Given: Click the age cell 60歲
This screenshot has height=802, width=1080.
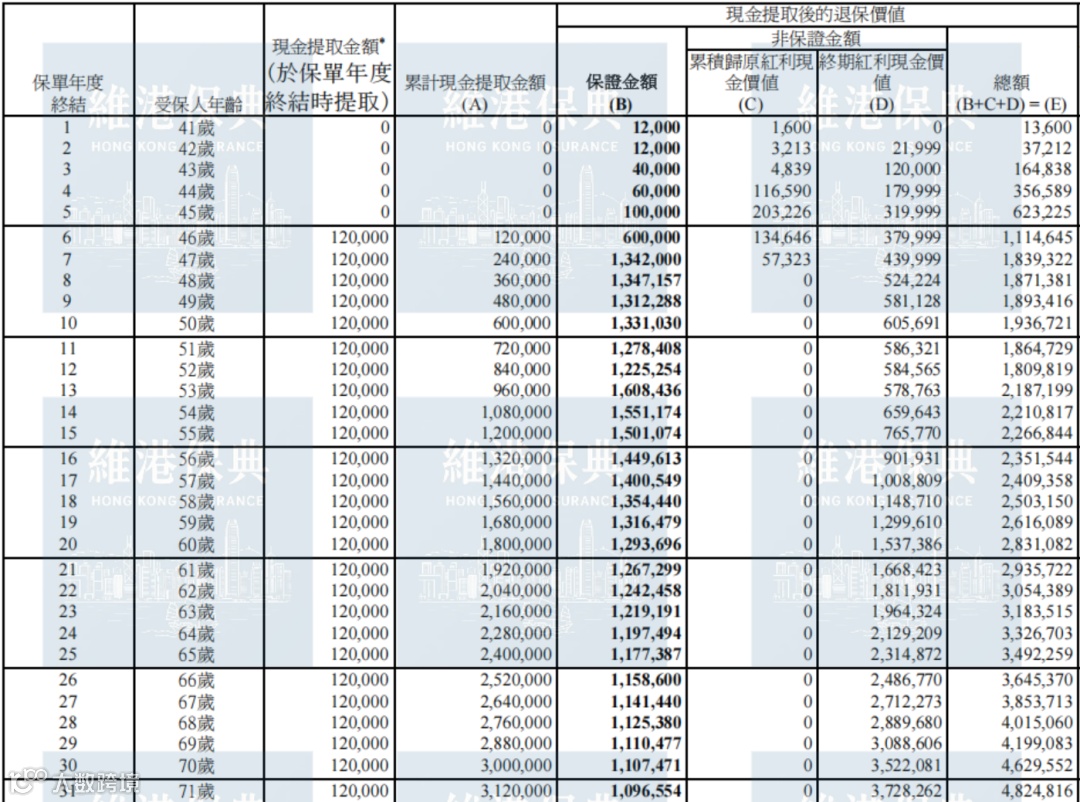Looking at the screenshot, I should point(196,544).
